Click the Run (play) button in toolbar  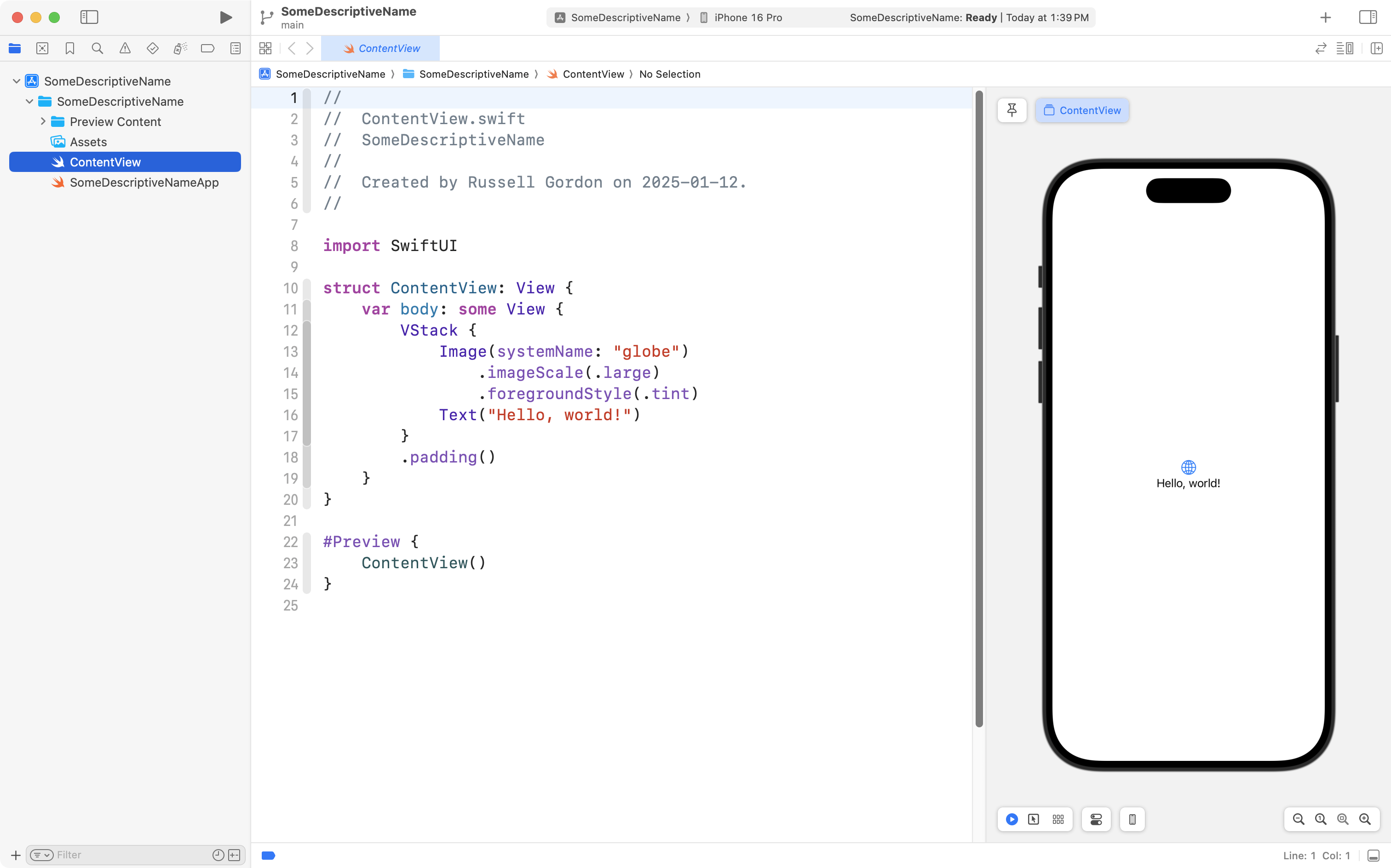pyautogui.click(x=226, y=17)
